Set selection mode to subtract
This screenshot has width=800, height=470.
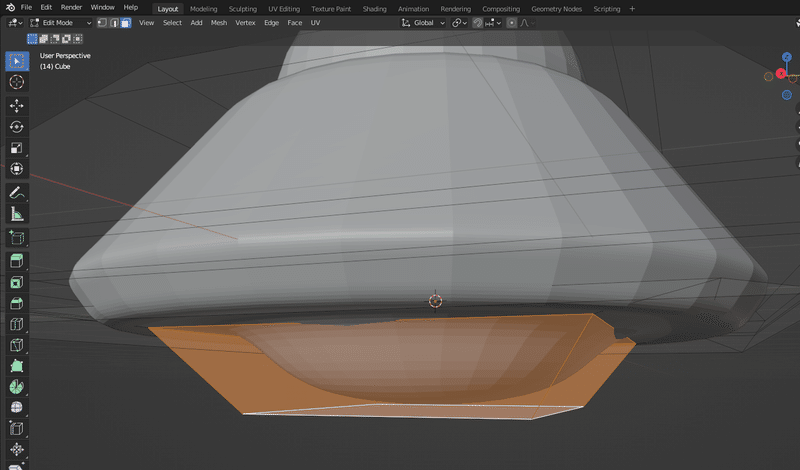55,39
